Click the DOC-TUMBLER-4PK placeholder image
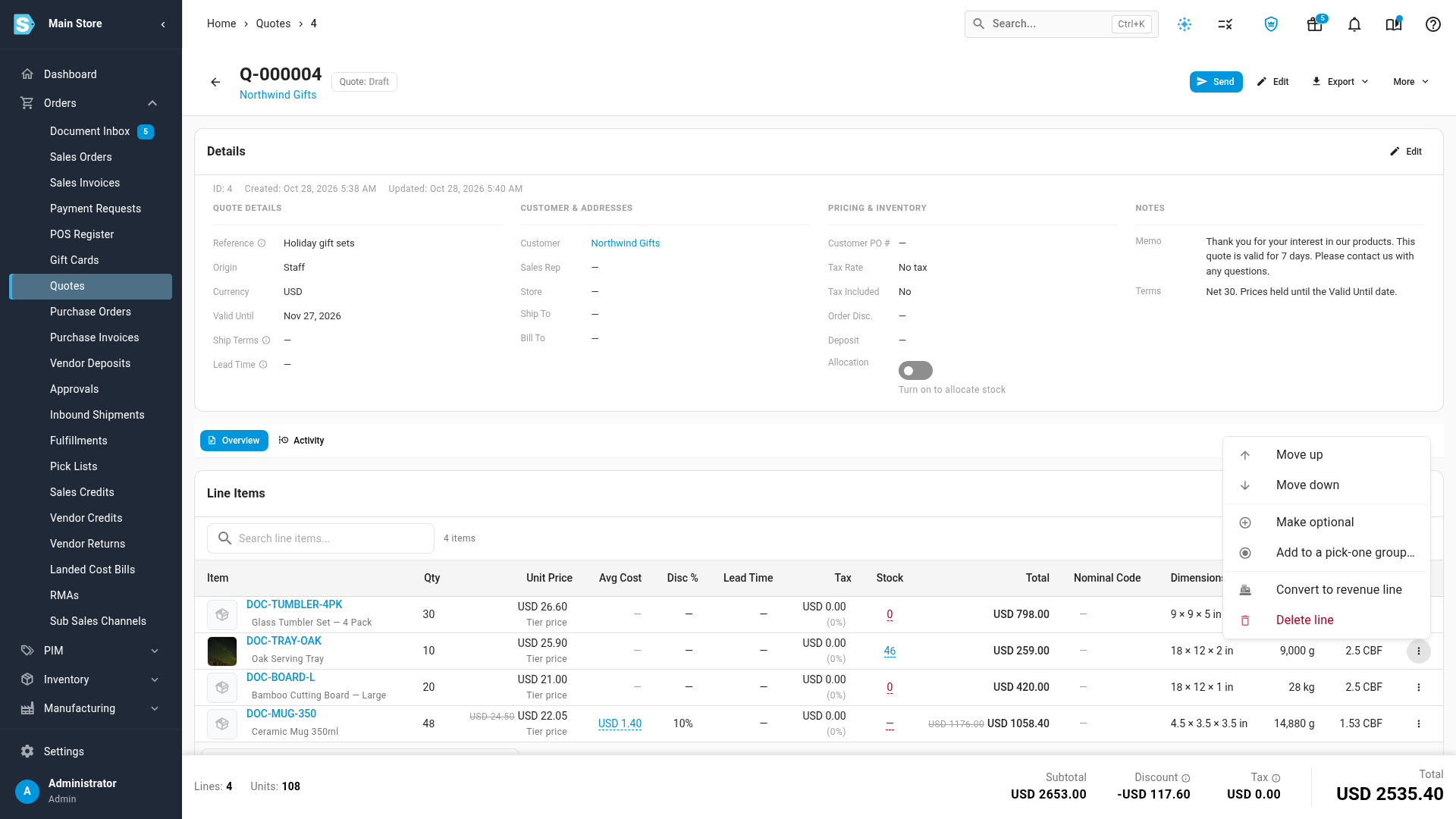The height and width of the screenshot is (819, 1456). 222,614
